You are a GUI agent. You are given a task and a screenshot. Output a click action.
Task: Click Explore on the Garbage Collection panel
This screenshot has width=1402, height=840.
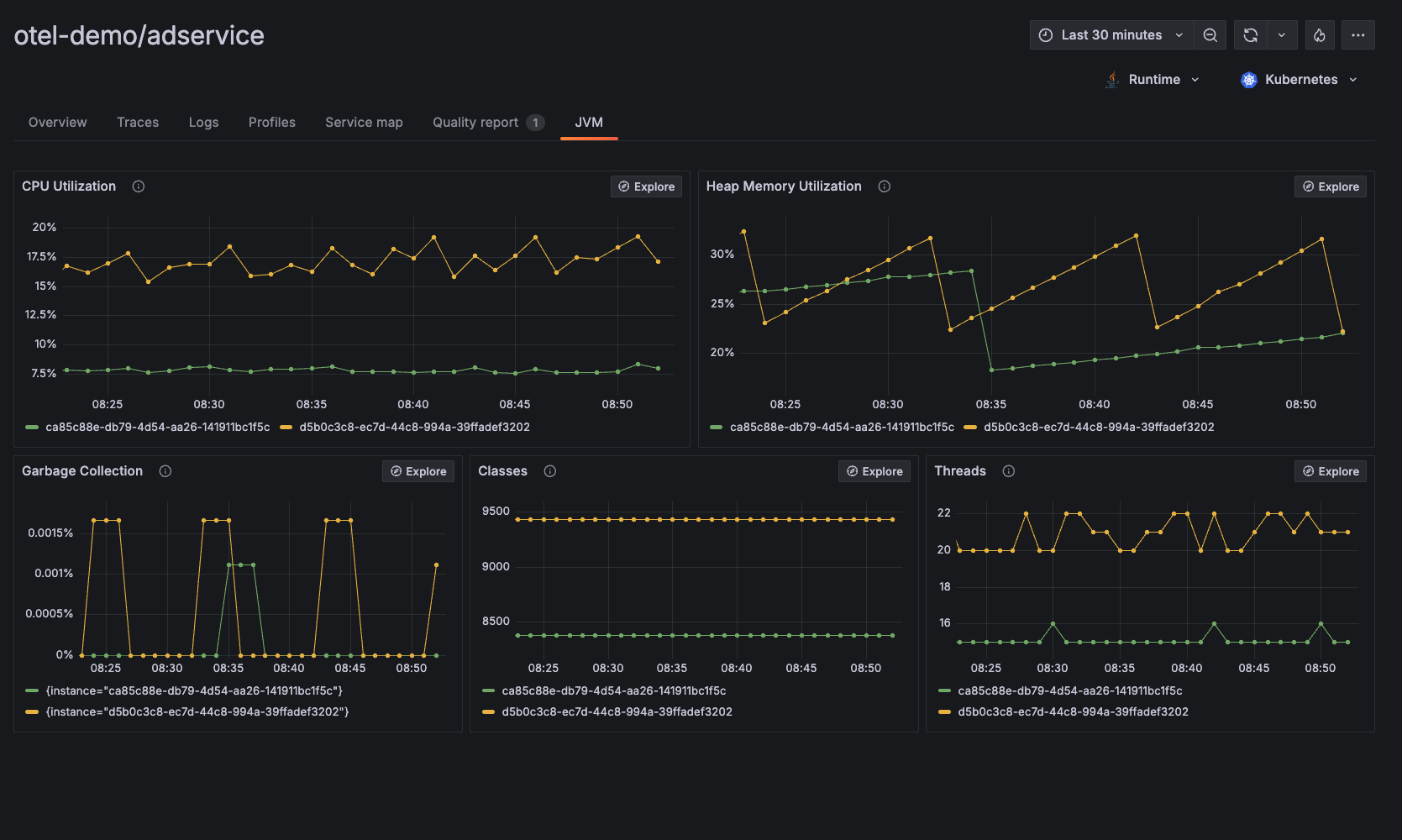(418, 472)
